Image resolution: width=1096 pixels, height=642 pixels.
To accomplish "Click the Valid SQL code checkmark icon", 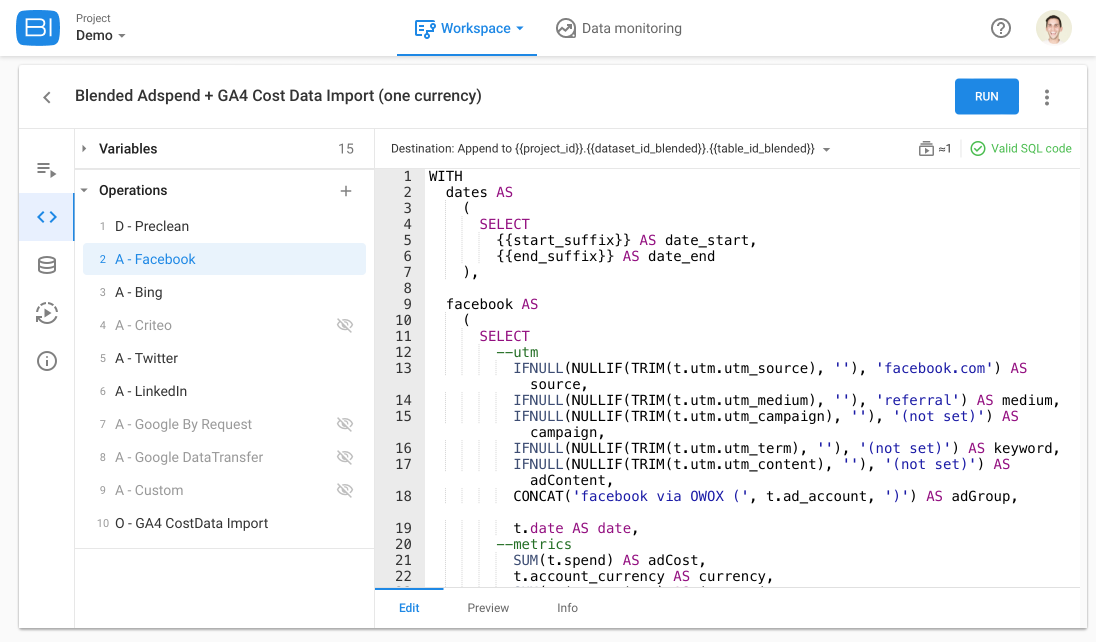I will 978,148.
